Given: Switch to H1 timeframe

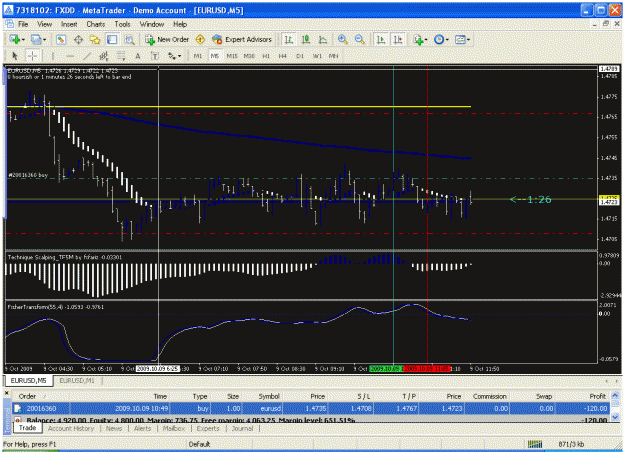Looking at the screenshot, I should coord(266,56).
